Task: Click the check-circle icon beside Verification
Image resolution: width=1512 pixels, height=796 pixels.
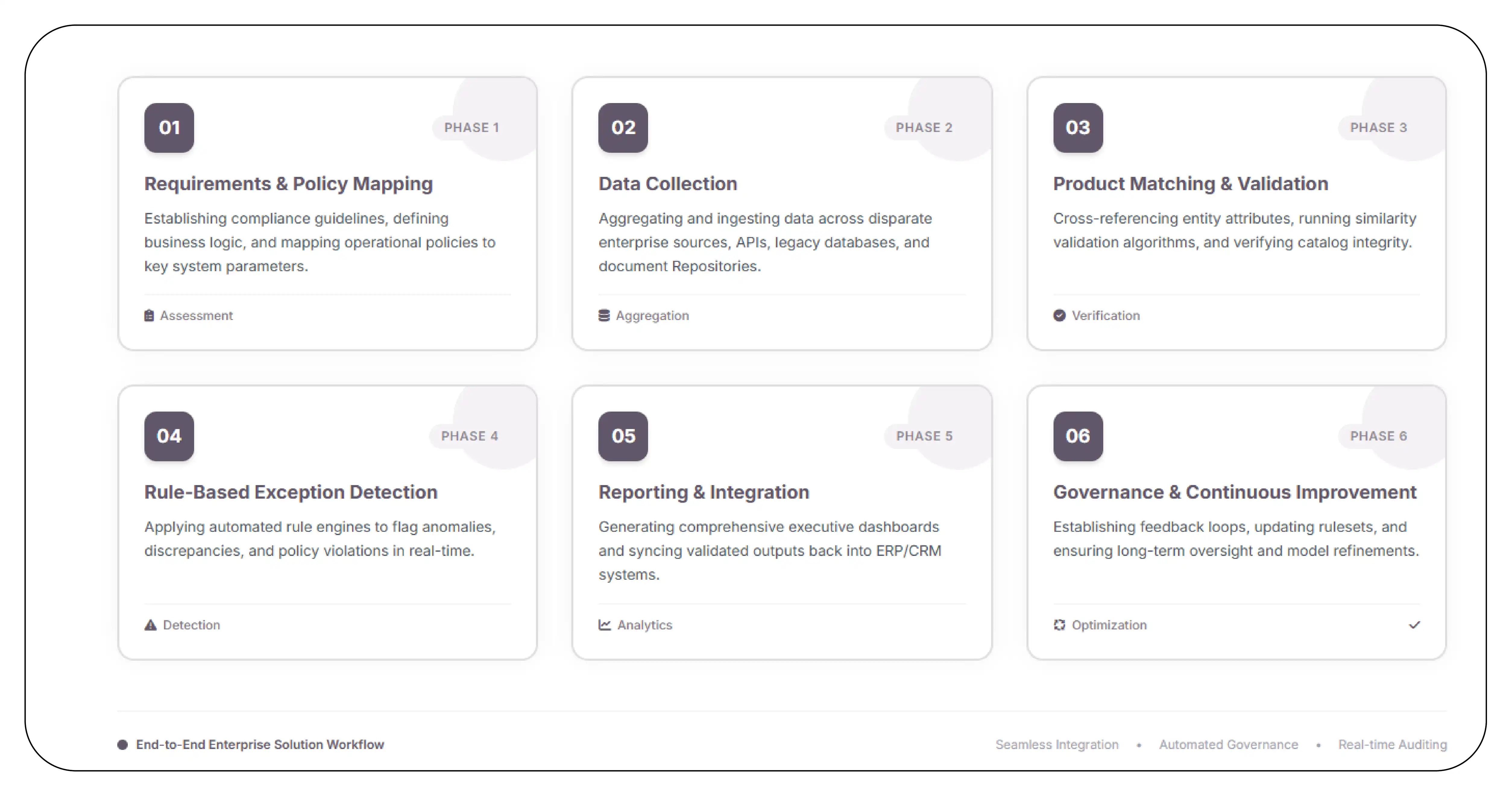Action: click(x=1060, y=315)
